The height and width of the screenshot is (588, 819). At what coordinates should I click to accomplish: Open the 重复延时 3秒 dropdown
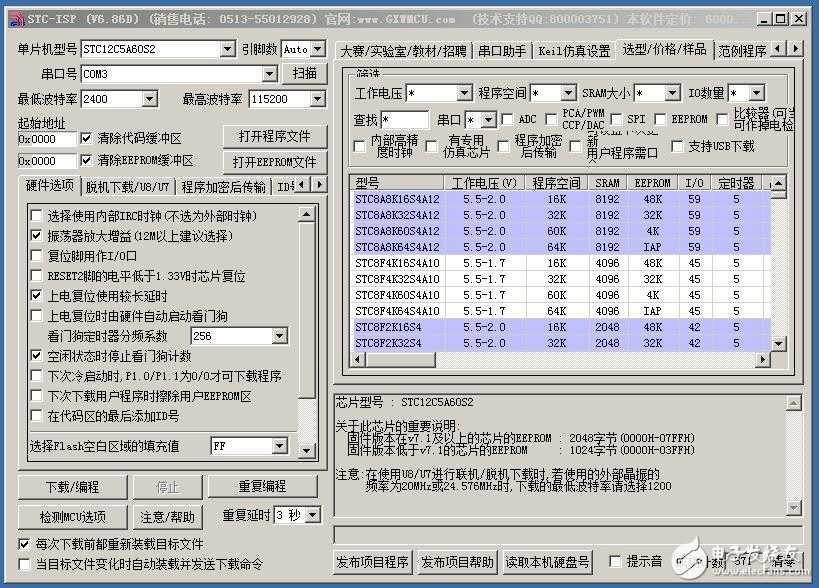click(x=313, y=515)
